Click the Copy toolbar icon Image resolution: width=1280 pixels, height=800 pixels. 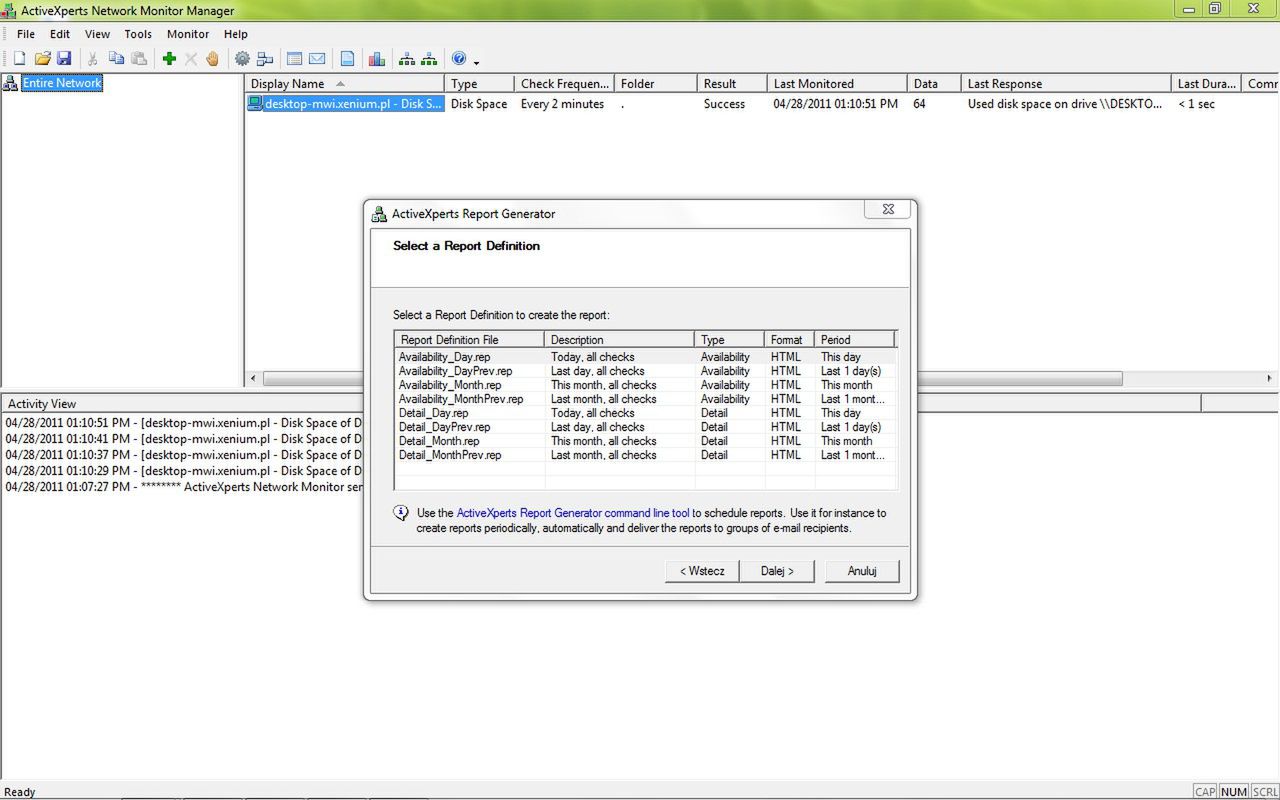(116, 59)
